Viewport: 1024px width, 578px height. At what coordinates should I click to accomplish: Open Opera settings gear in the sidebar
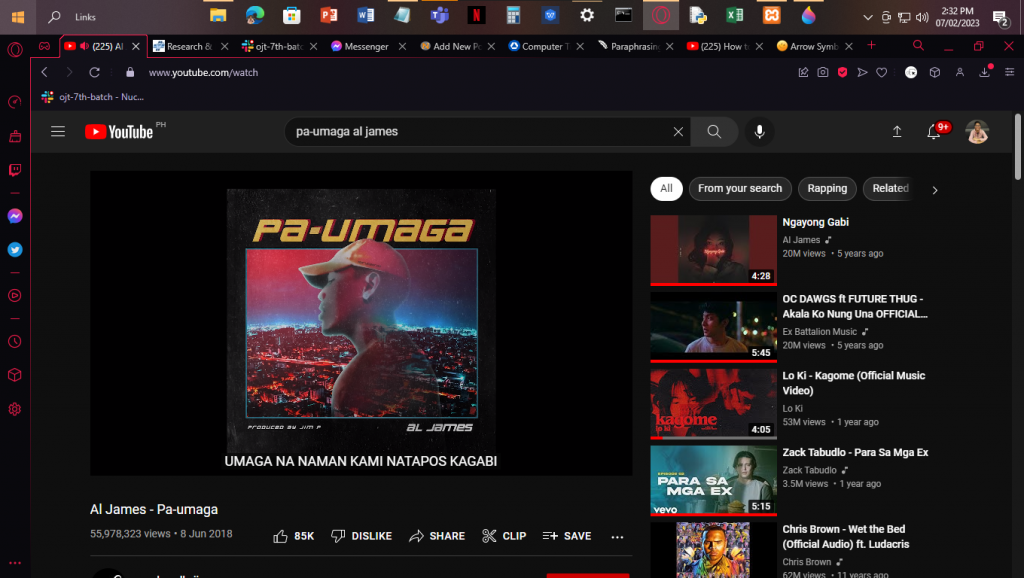(x=14, y=409)
